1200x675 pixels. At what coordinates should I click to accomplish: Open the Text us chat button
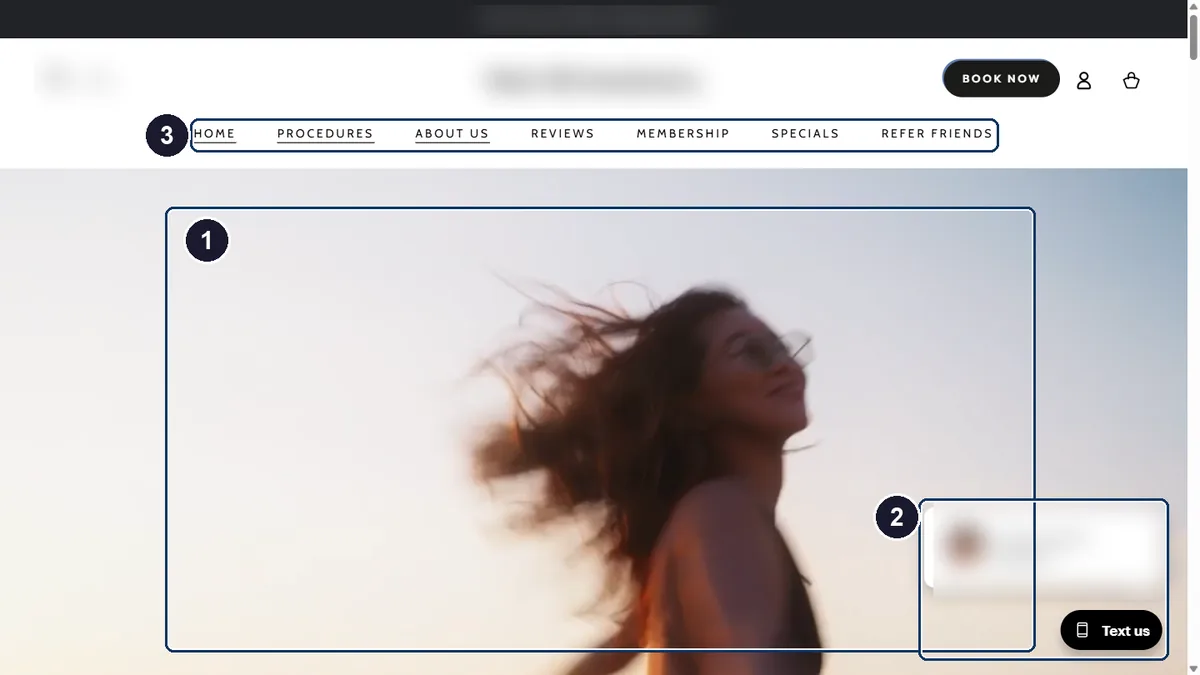point(1111,630)
